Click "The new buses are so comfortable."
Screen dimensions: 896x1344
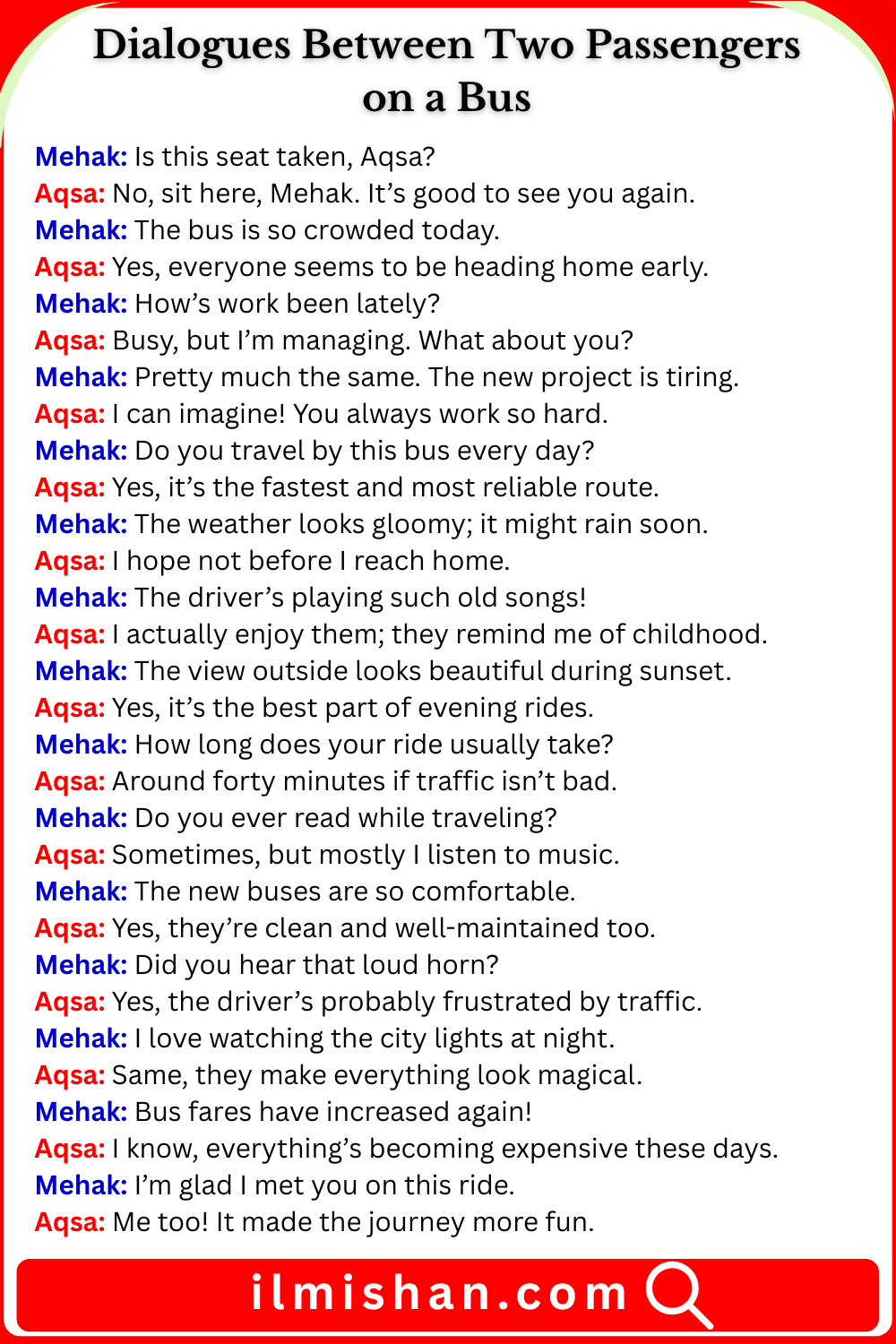tap(355, 892)
